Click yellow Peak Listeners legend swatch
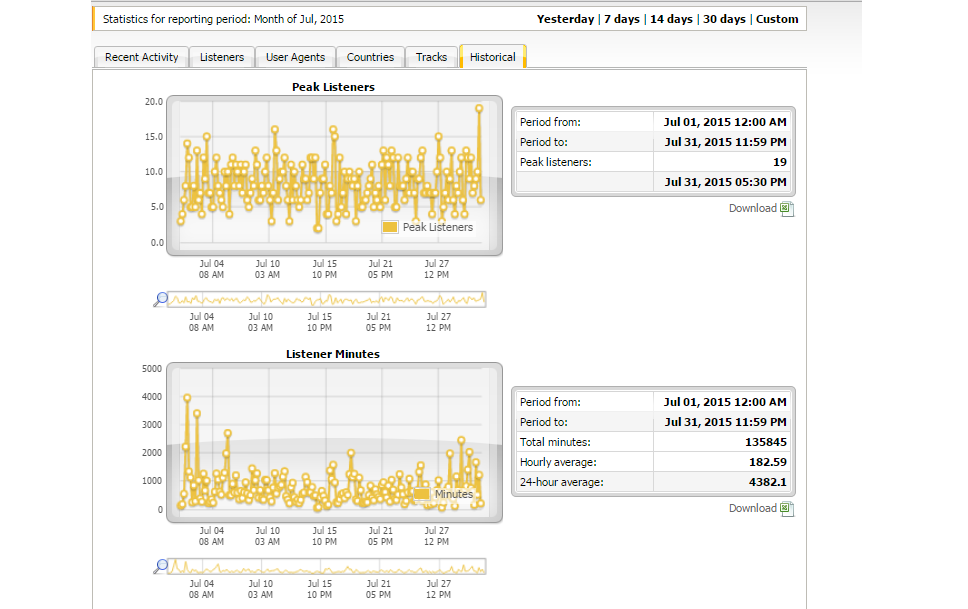 pyautogui.click(x=390, y=227)
